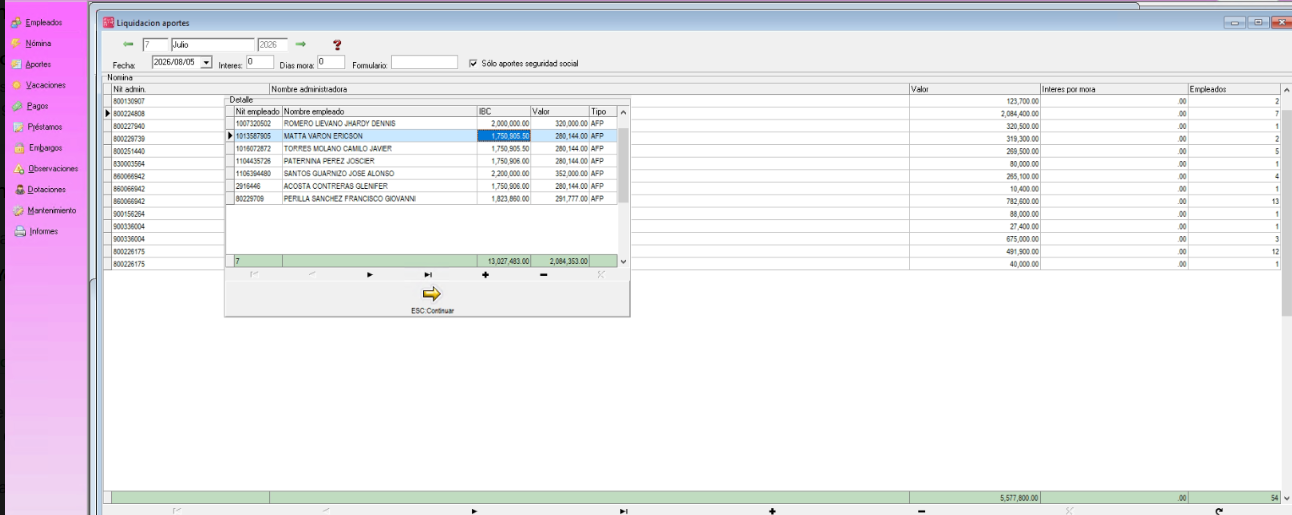Select row SANTOS GUARNIZO JOSE ALONSO
The height and width of the screenshot is (515, 1292).
coord(422,173)
